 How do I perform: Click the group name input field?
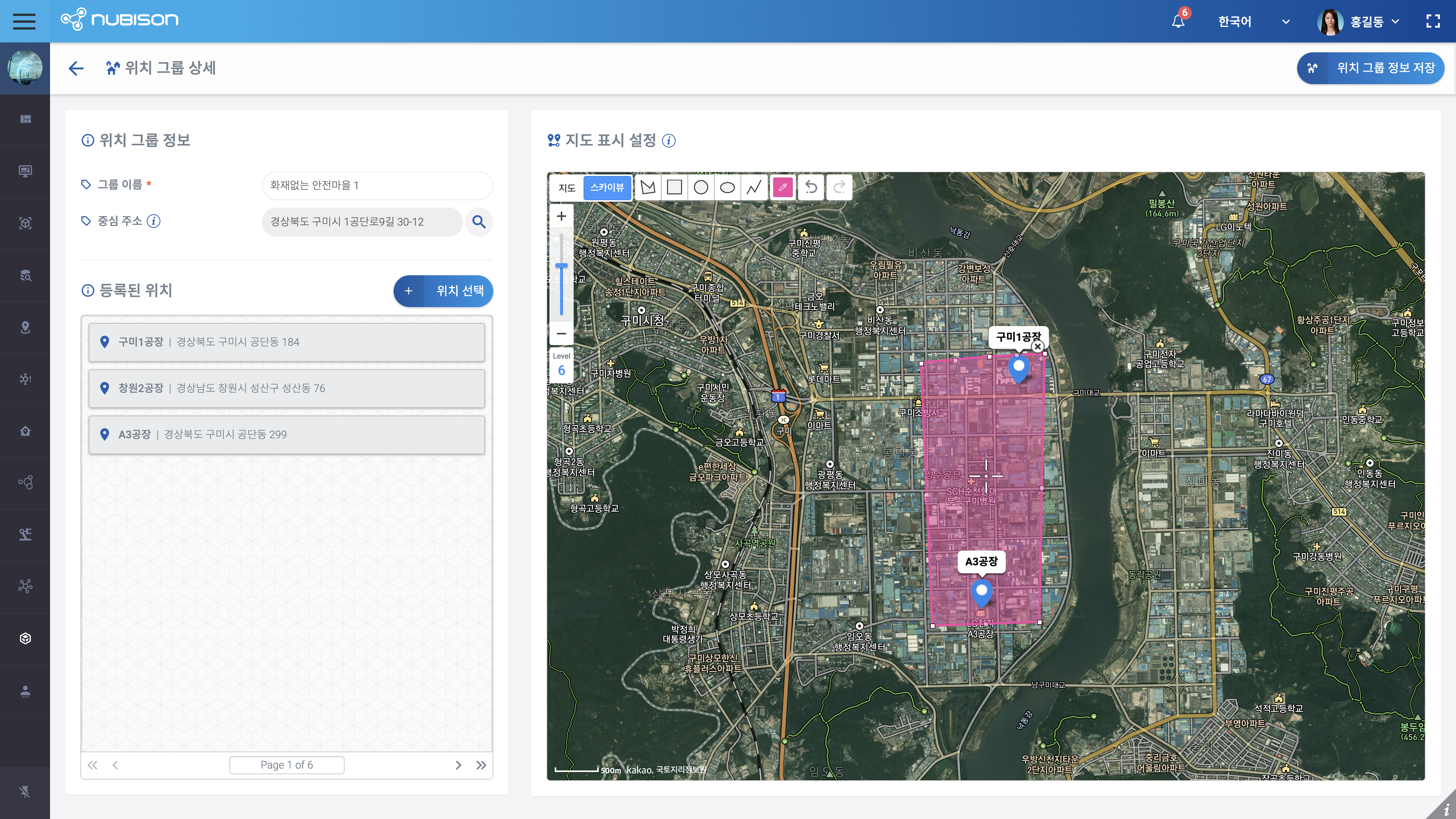pos(377,185)
